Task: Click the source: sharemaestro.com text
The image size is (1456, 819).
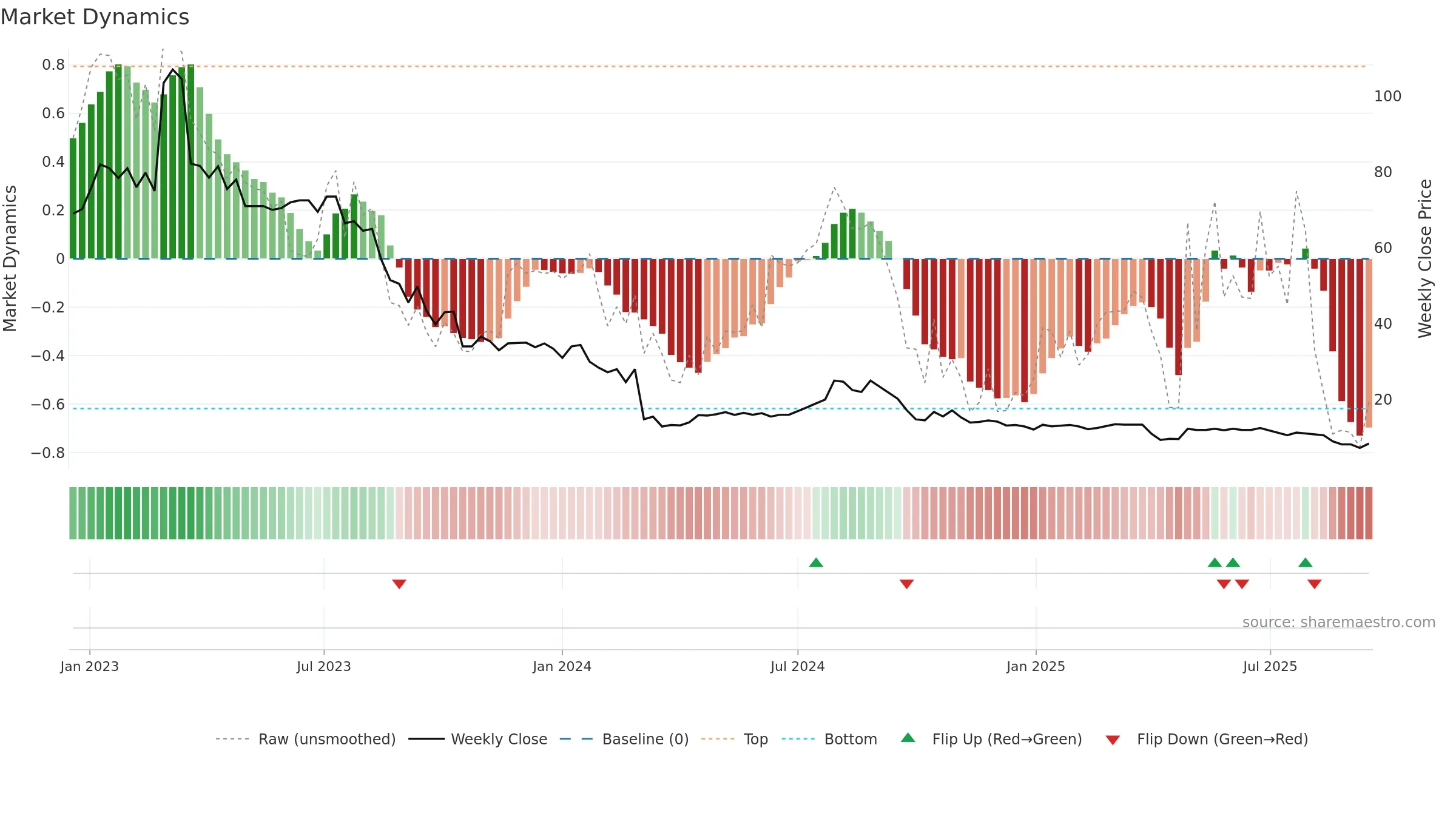Action: coord(1339,622)
